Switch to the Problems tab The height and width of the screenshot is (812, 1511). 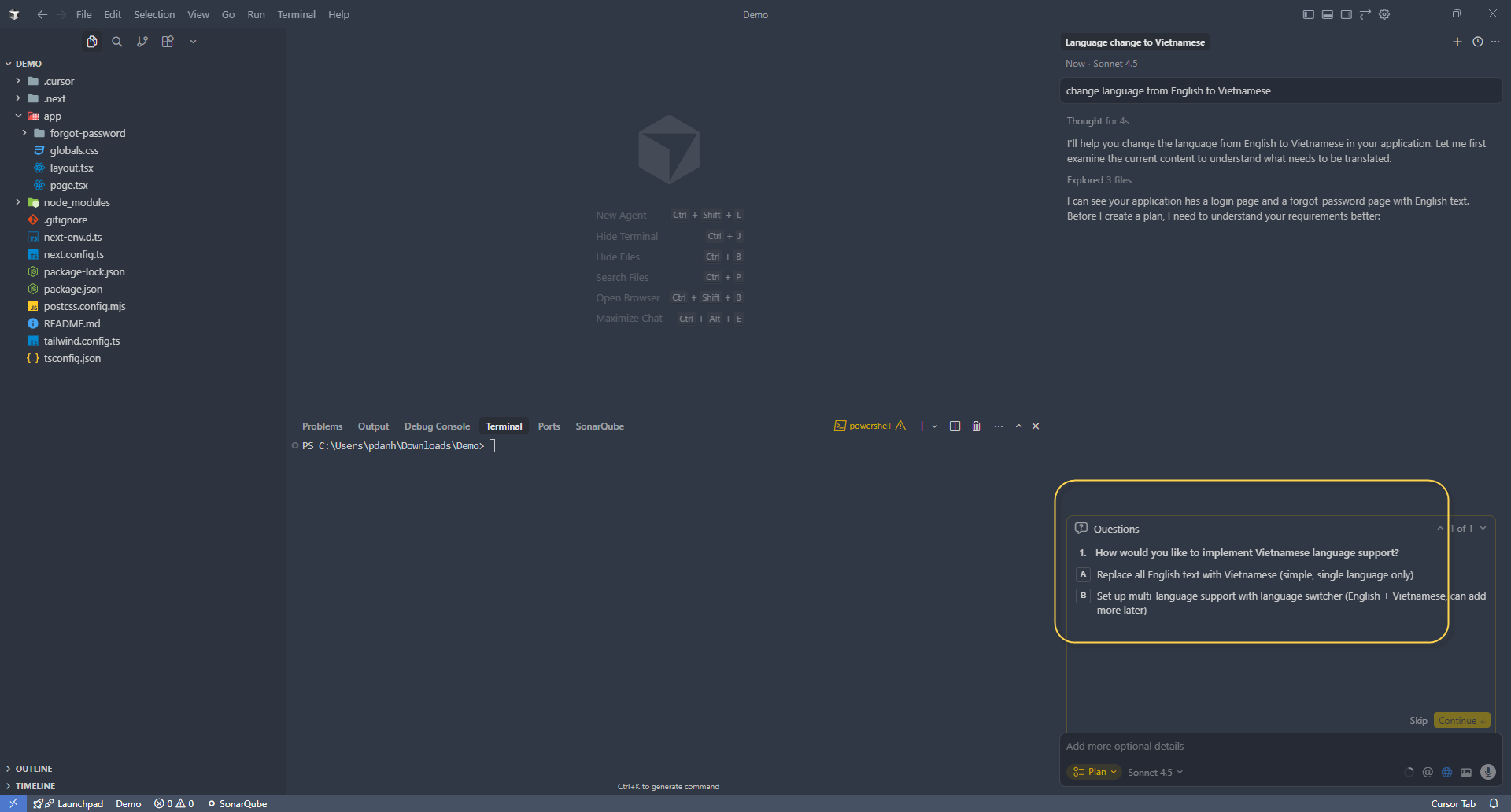point(322,426)
